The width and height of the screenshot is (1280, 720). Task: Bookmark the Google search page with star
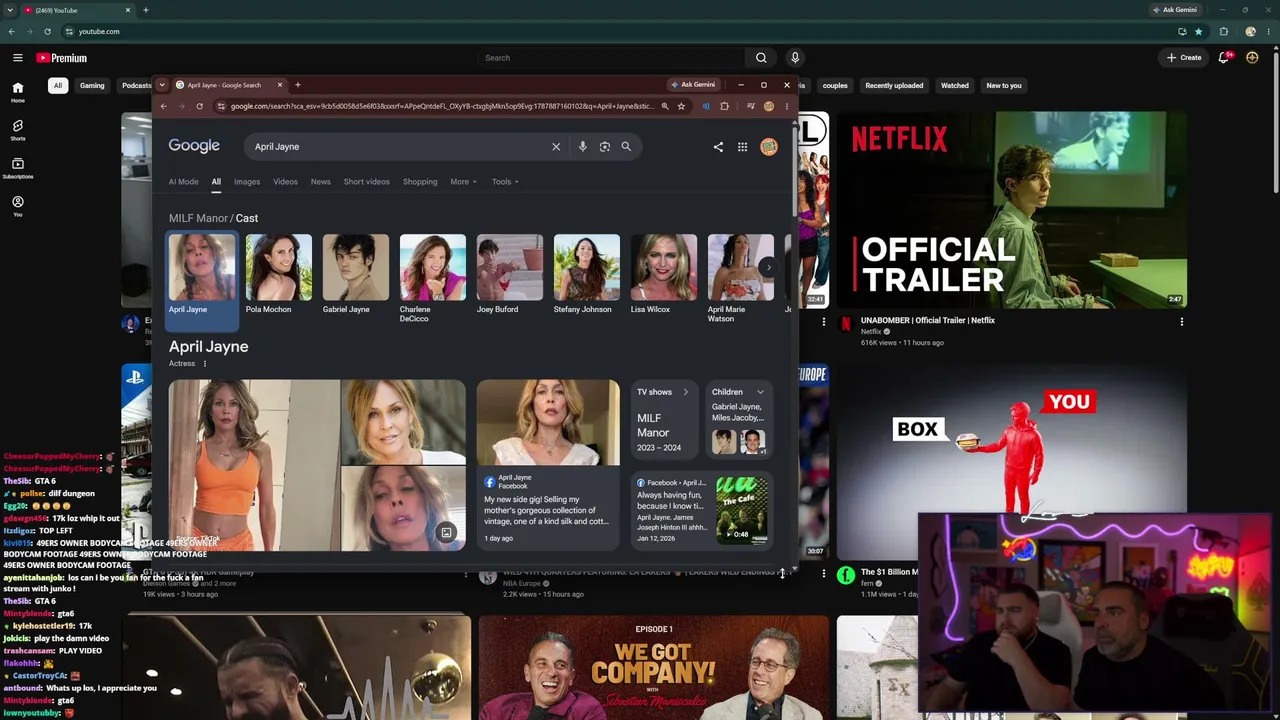coord(681,106)
